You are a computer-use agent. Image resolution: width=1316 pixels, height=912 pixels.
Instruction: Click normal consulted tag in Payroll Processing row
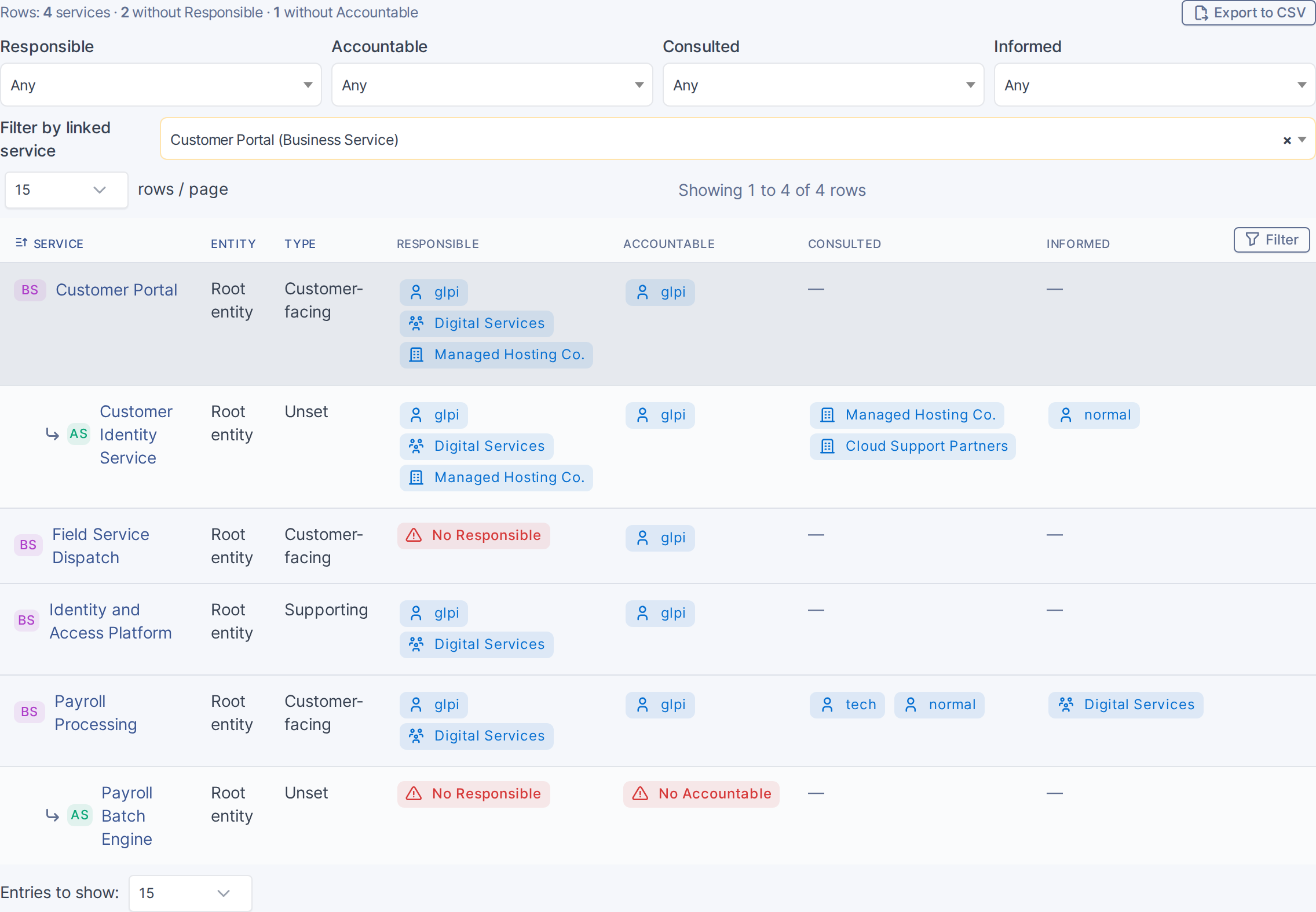(939, 705)
